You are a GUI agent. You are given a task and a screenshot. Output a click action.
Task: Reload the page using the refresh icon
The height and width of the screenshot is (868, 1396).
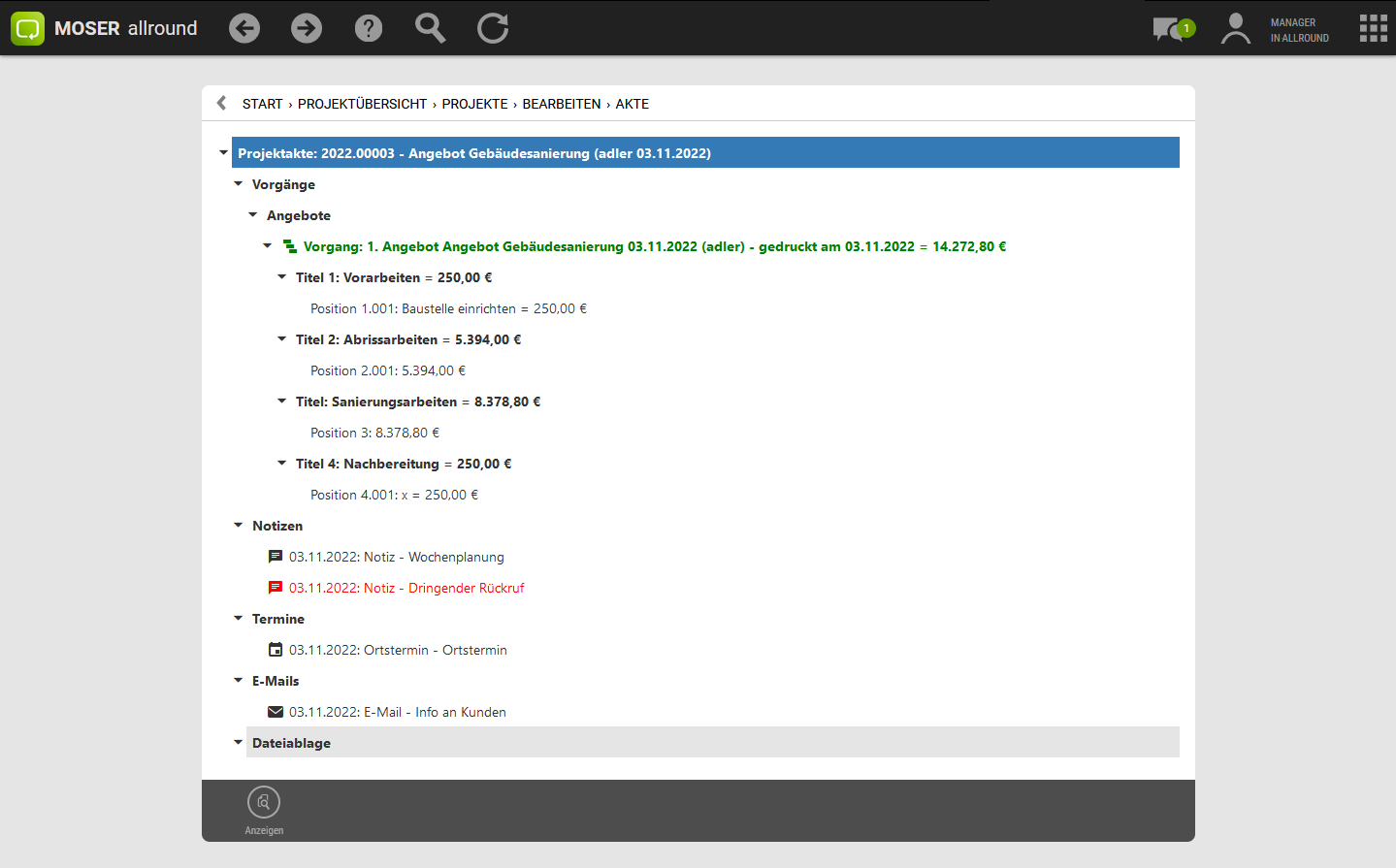point(493,28)
